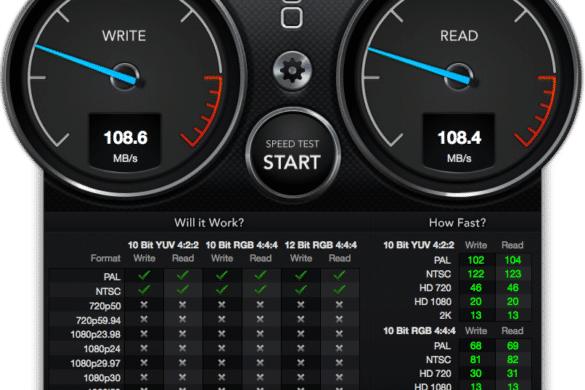This screenshot has height=390, width=585.
Task: Click the value 123 in How Fast
Action: coord(513,274)
